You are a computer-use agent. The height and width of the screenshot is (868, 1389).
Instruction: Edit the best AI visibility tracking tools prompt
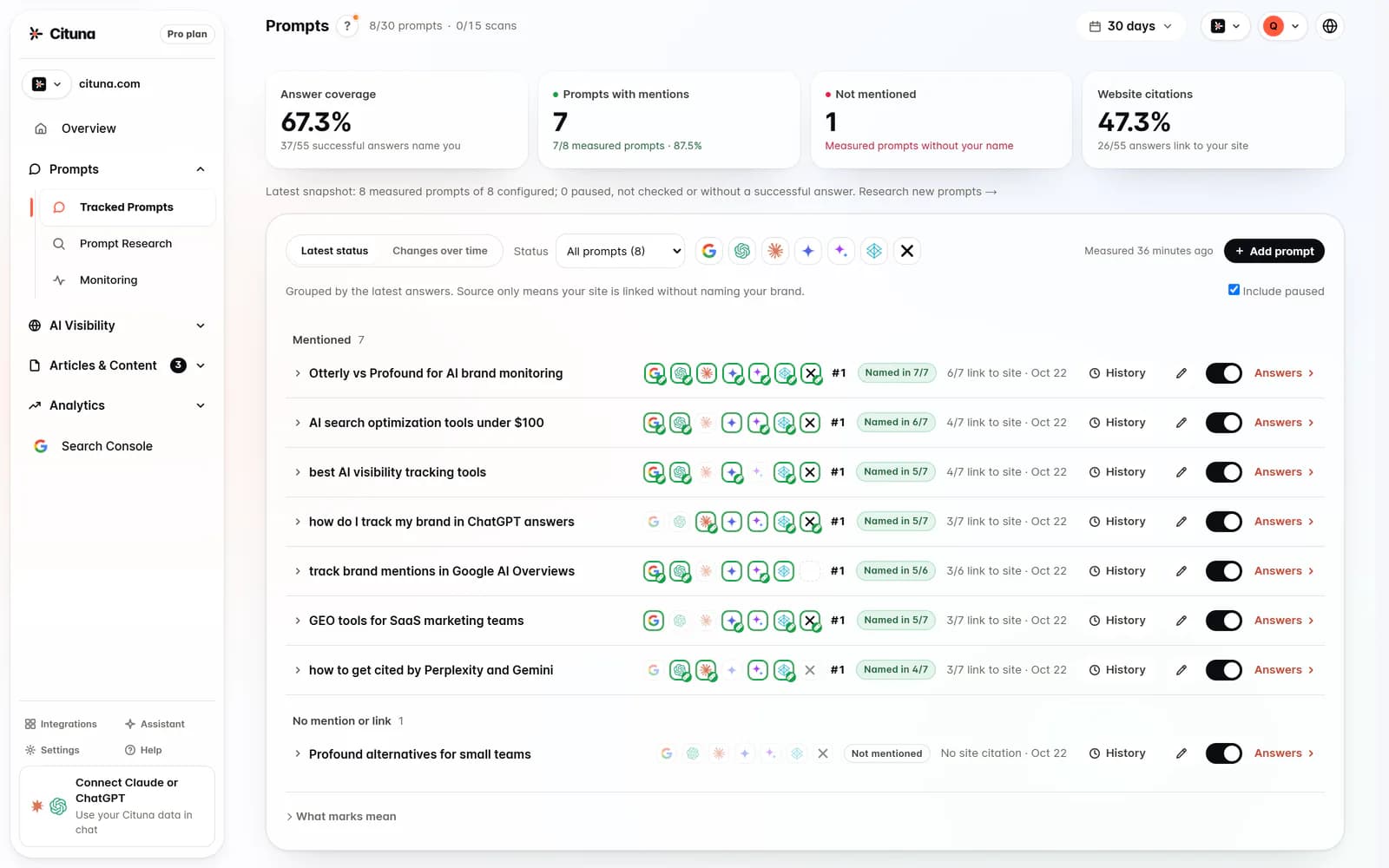pos(1182,472)
